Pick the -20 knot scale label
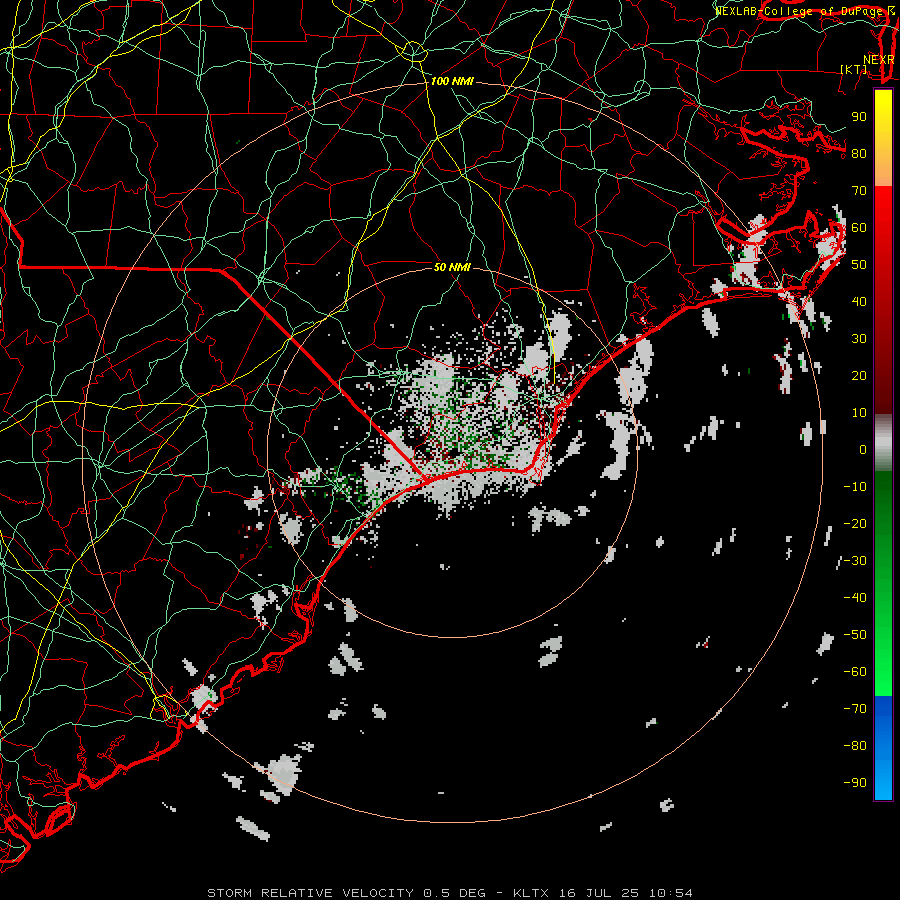This screenshot has height=900, width=900. [855, 524]
